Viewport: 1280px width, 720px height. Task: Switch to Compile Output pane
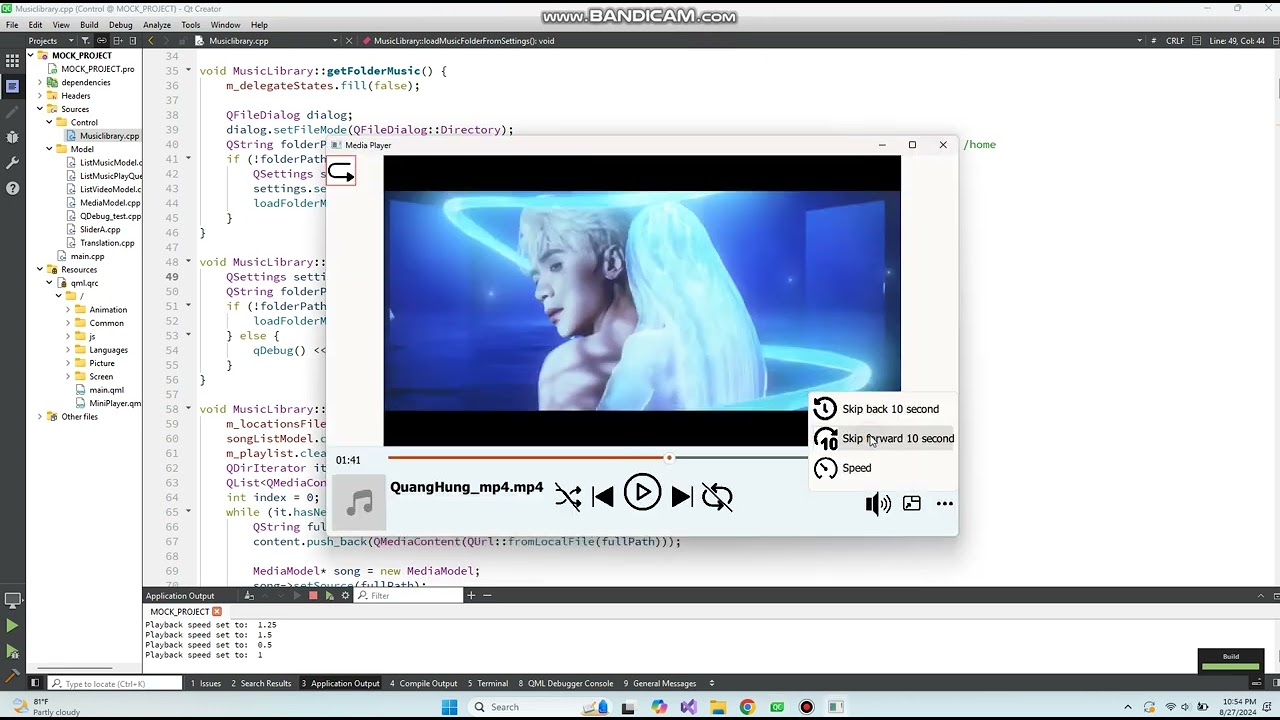[x=424, y=684]
